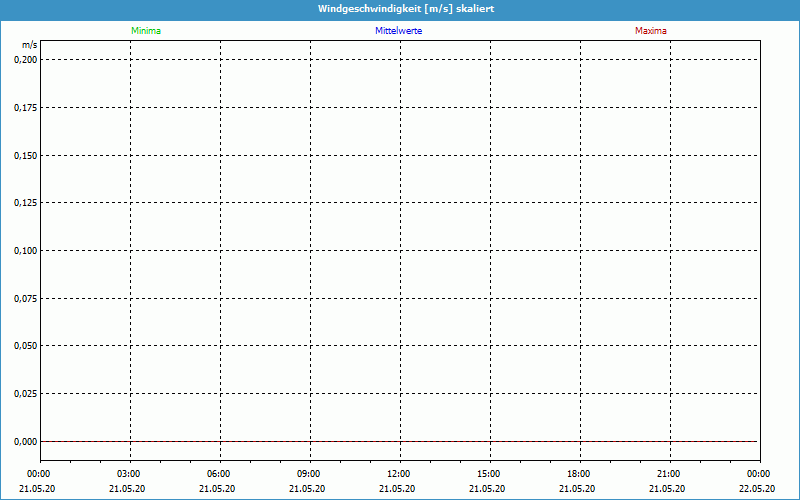This screenshot has width=800, height=500.
Task: Click the Maxima legend label
Action: click(x=650, y=31)
